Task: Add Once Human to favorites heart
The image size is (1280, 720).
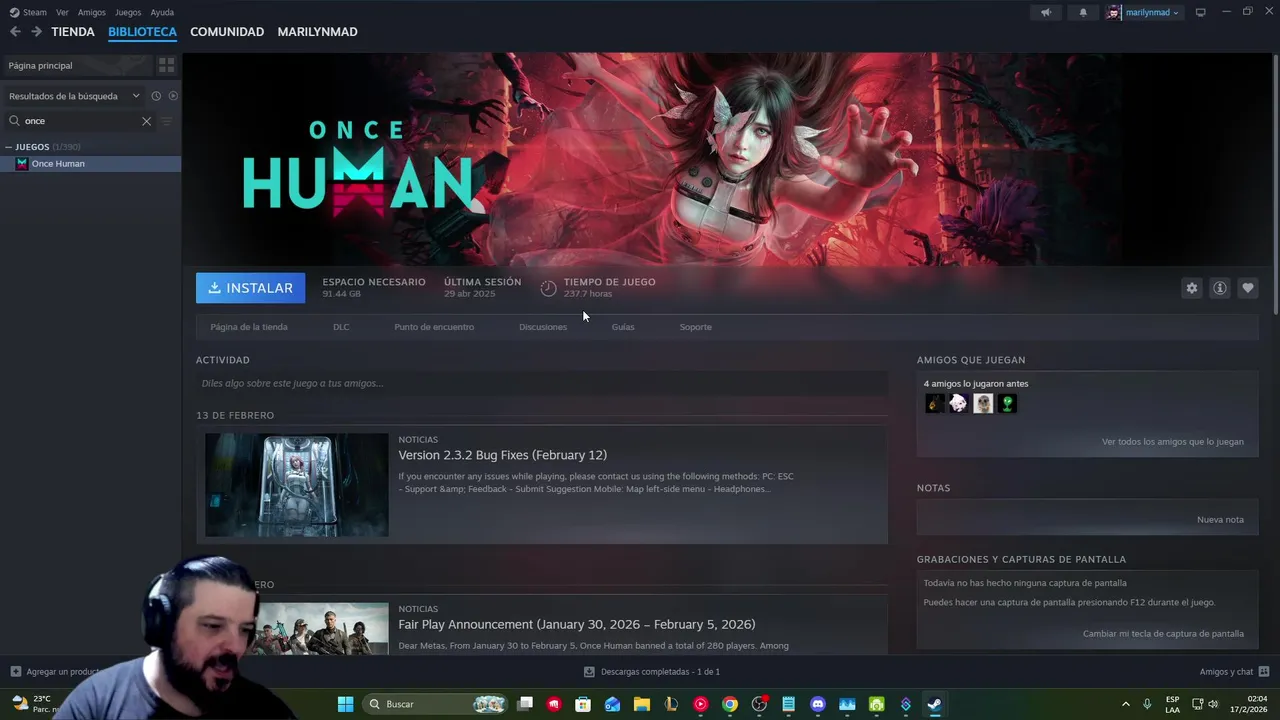Action: pyautogui.click(x=1248, y=288)
